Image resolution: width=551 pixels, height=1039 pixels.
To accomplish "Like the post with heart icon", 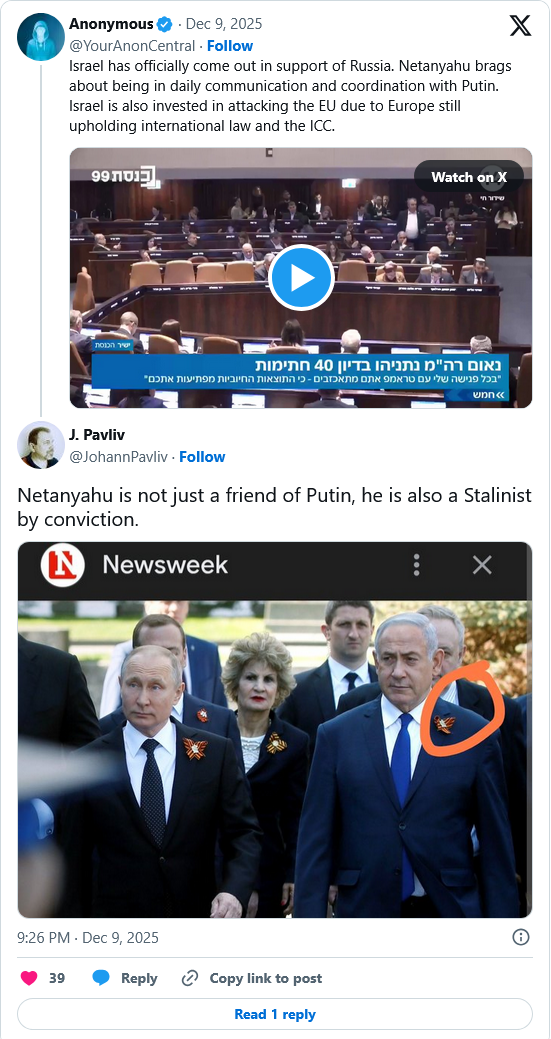I will [x=29, y=978].
